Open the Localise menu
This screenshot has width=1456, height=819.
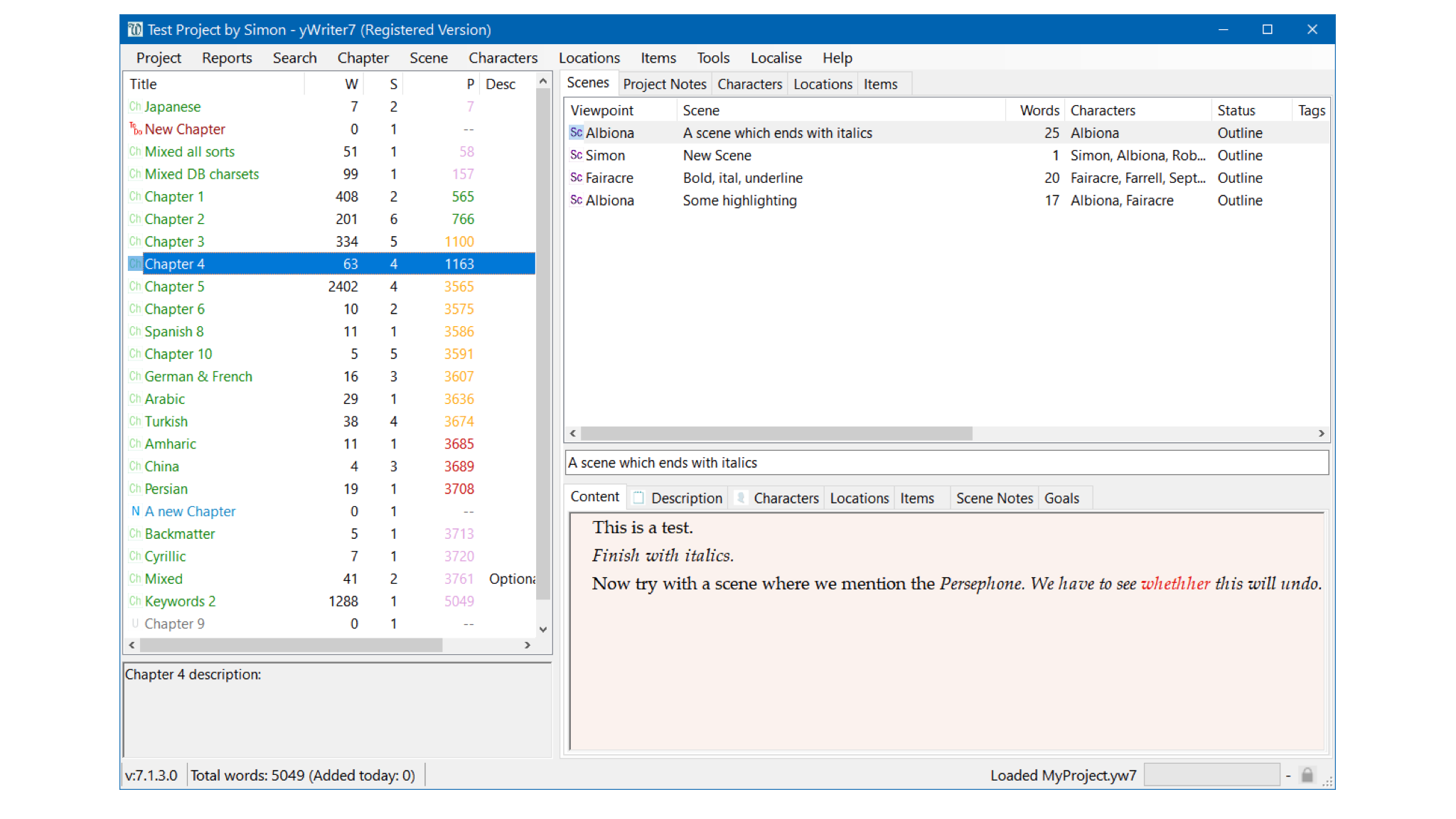(x=775, y=58)
